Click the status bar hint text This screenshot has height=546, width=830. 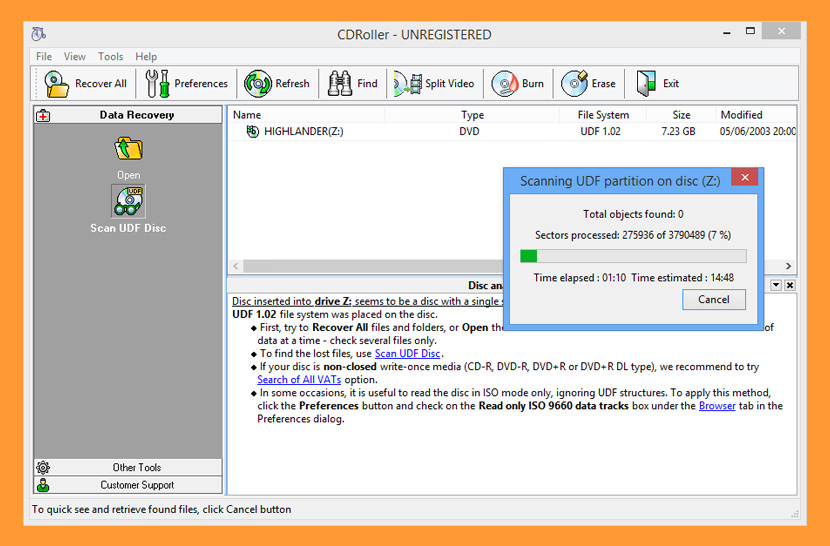pyautogui.click(x=161, y=509)
